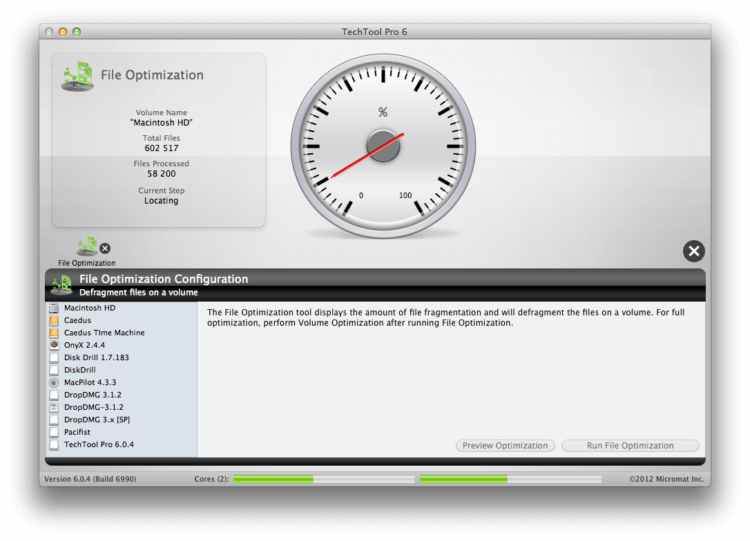The height and width of the screenshot is (541, 750).
Task: Click the Run File Optimization button
Action: point(630,446)
